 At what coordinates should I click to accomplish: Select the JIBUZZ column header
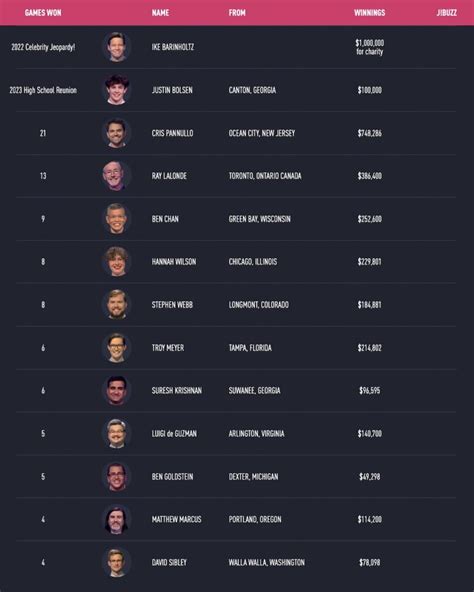[x=447, y=13]
